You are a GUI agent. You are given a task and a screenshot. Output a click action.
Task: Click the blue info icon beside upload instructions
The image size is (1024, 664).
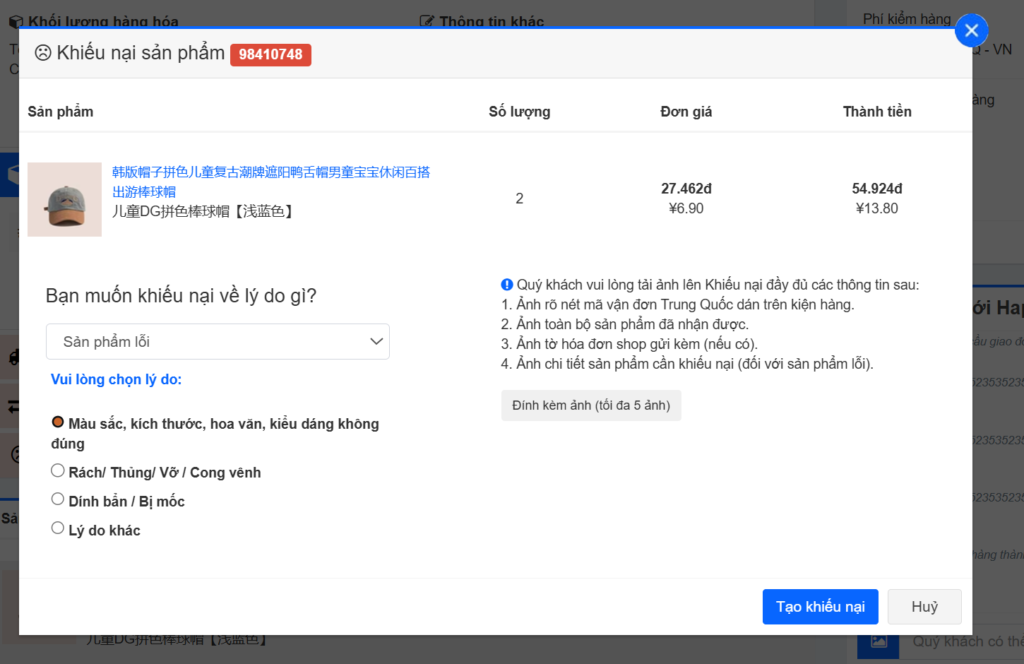(x=507, y=285)
